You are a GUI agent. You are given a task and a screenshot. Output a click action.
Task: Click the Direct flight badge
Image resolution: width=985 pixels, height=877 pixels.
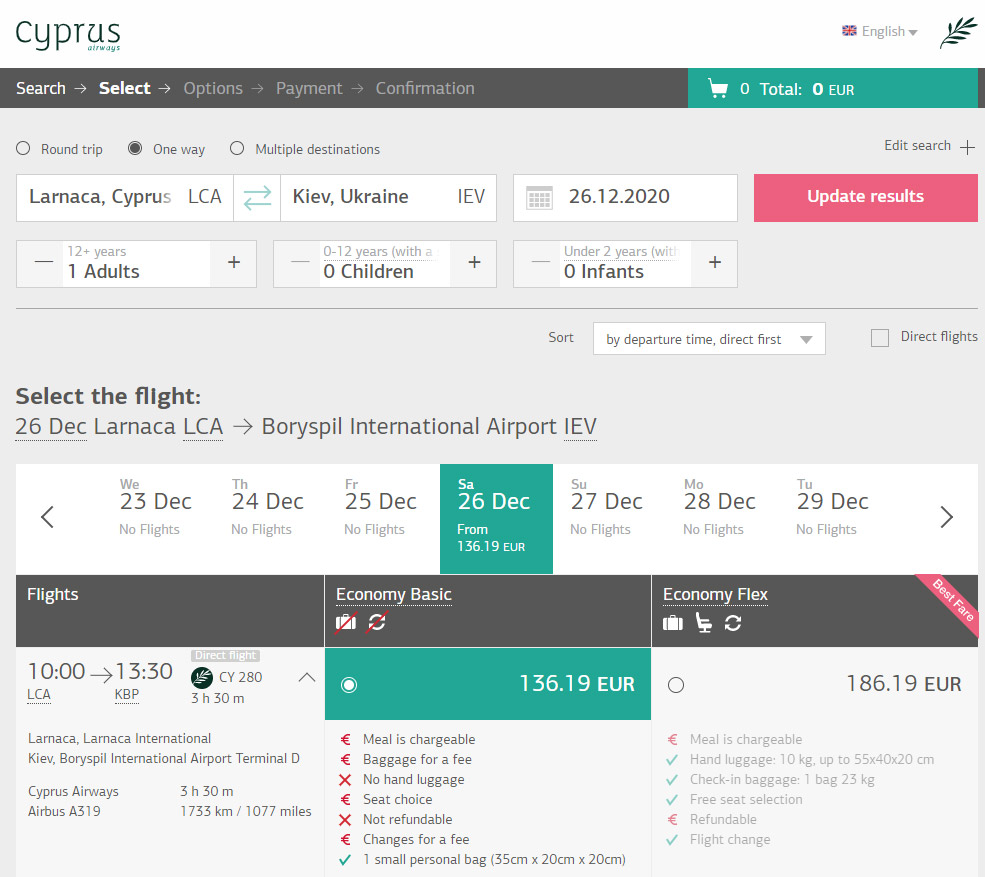(225, 655)
